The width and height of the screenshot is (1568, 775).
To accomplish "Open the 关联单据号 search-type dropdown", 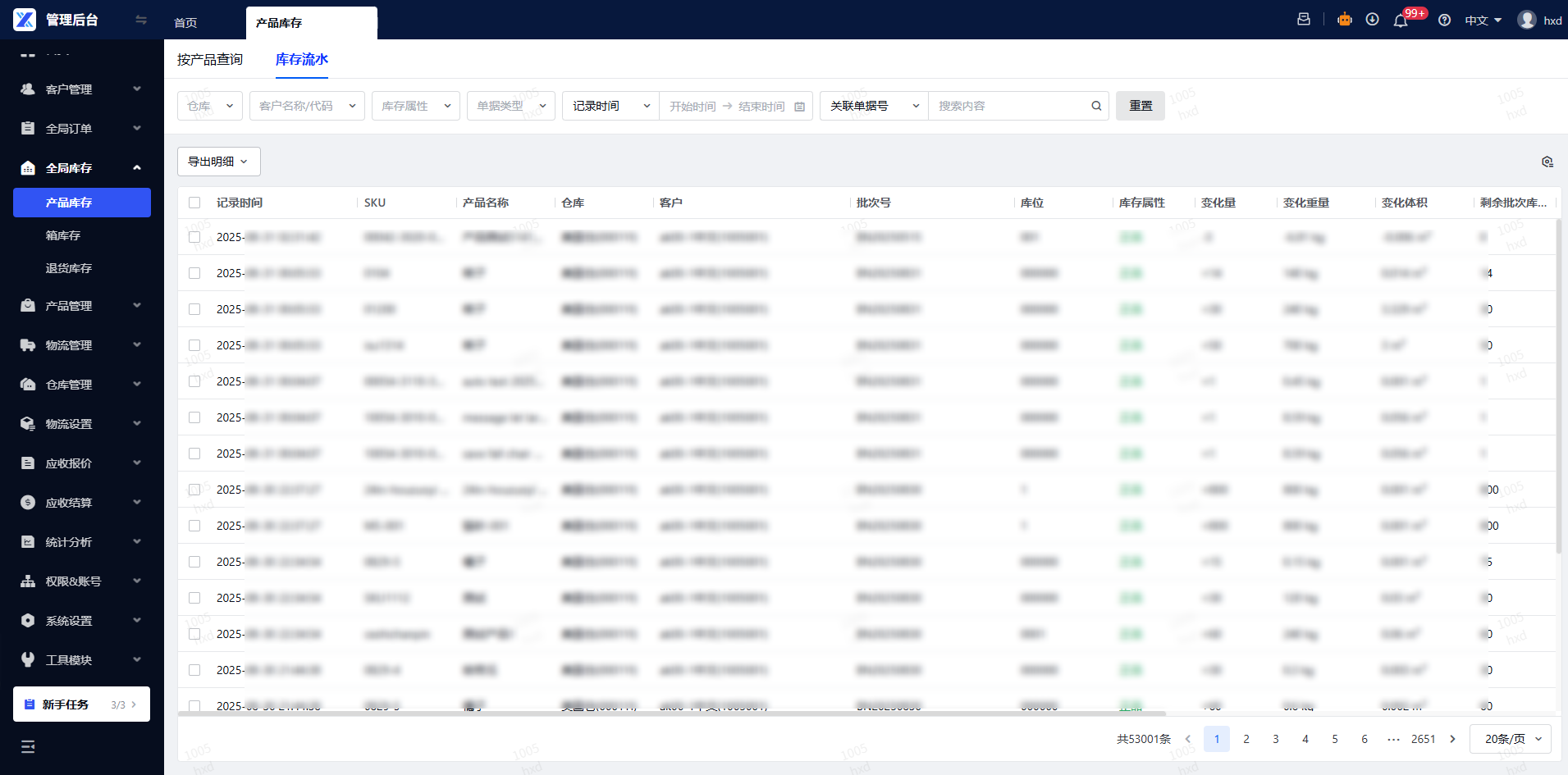I will [x=874, y=106].
